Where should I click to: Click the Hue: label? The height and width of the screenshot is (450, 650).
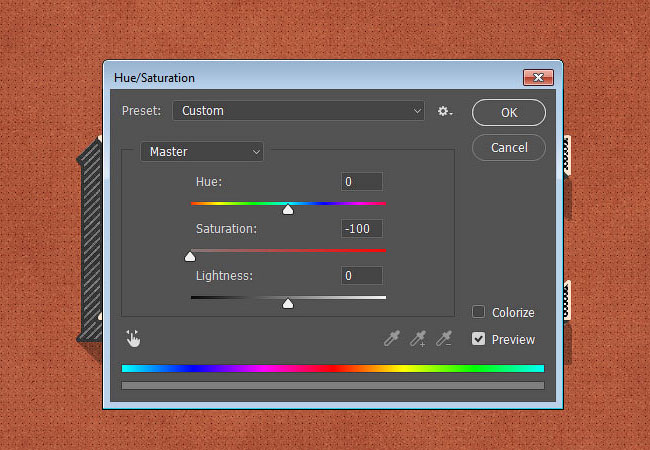pyautogui.click(x=209, y=181)
